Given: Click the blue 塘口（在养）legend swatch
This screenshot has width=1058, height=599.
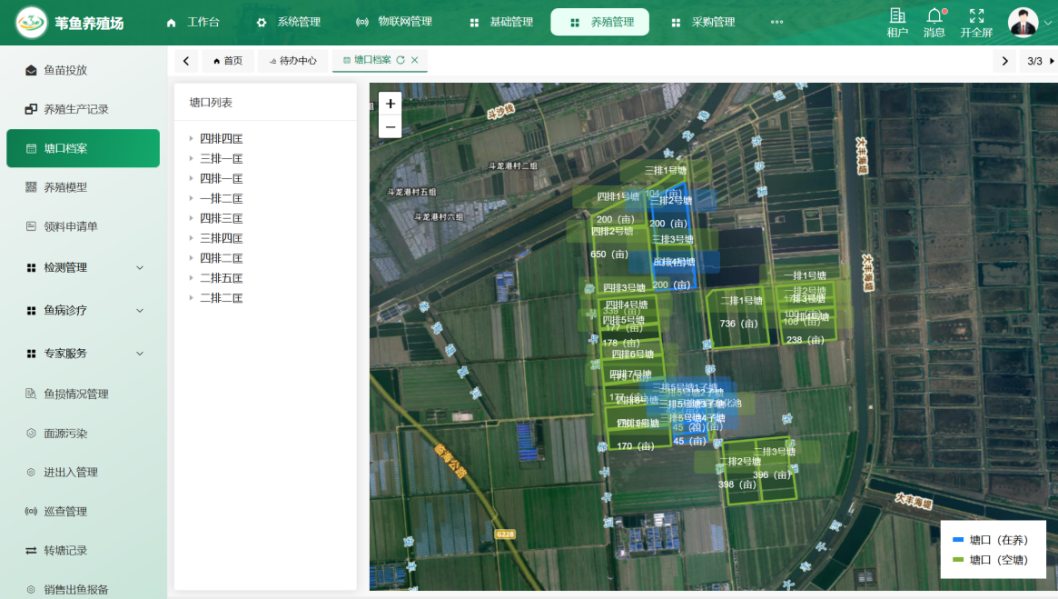Looking at the screenshot, I should [x=958, y=540].
